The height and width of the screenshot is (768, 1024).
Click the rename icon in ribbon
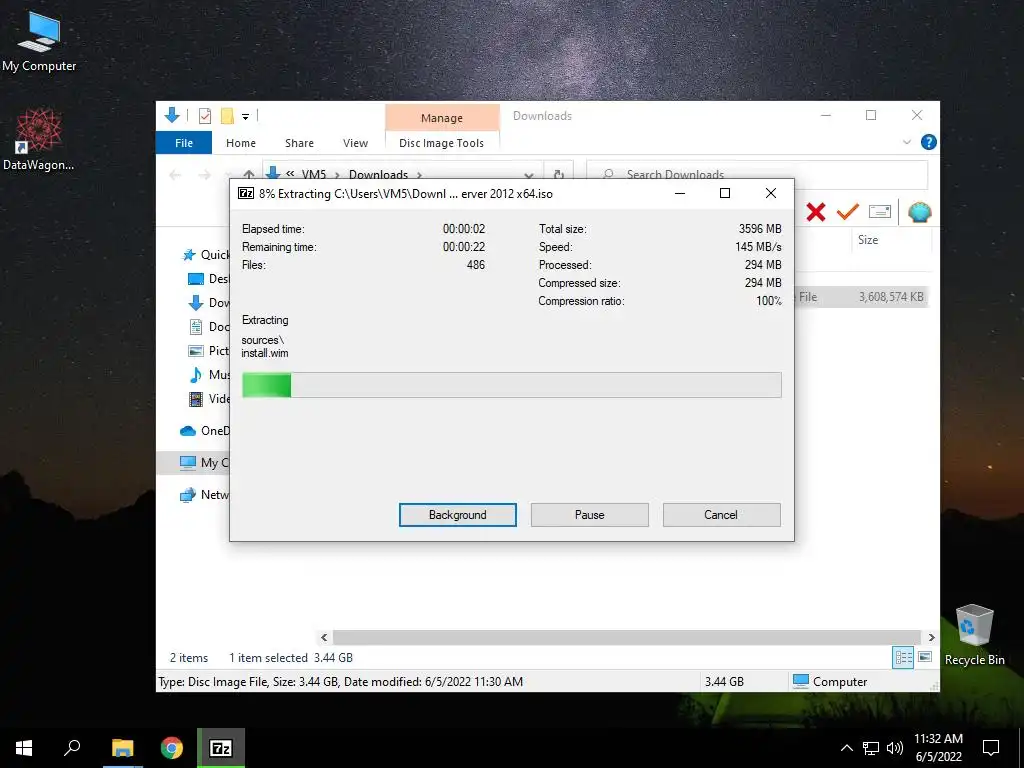point(880,212)
